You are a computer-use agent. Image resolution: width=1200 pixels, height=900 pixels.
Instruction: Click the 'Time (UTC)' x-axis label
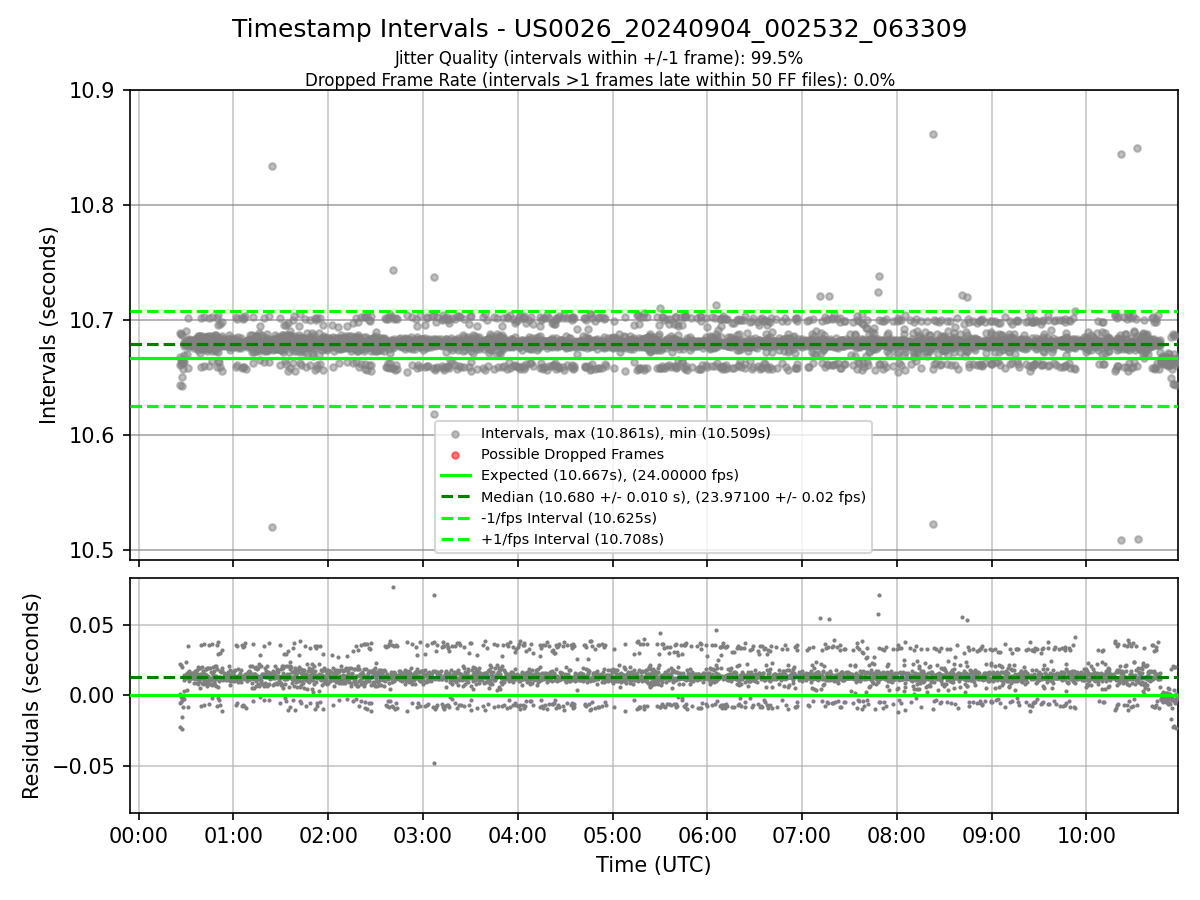point(653,865)
